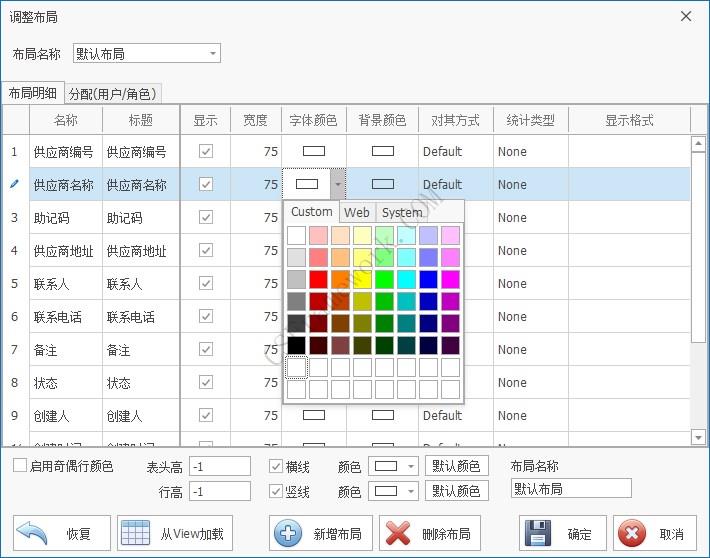Viewport: 710px width, 558px height.
Task: Click the 统计类型 column header
Action: tap(531, 120)
